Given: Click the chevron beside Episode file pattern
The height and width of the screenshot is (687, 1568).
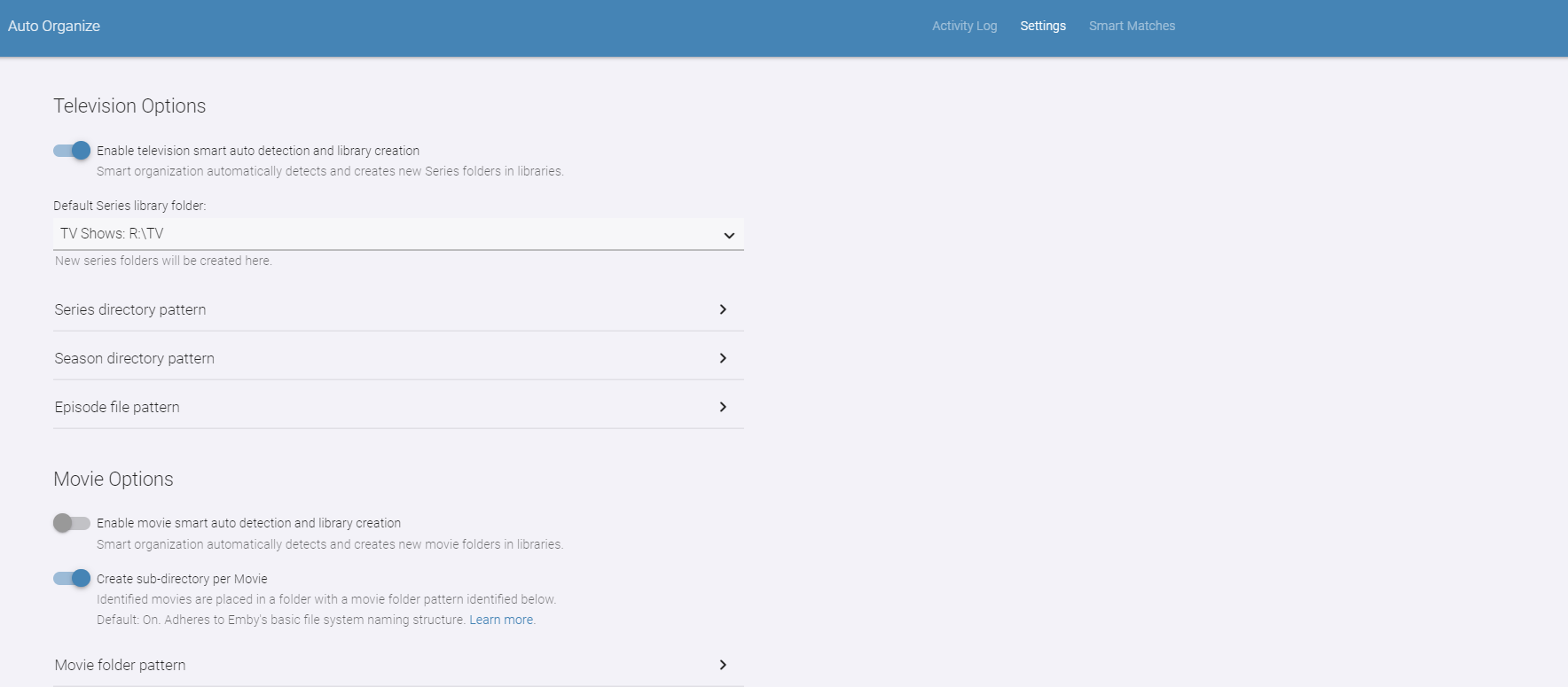Looking at the screenshot, I should (x=723, y=407).
